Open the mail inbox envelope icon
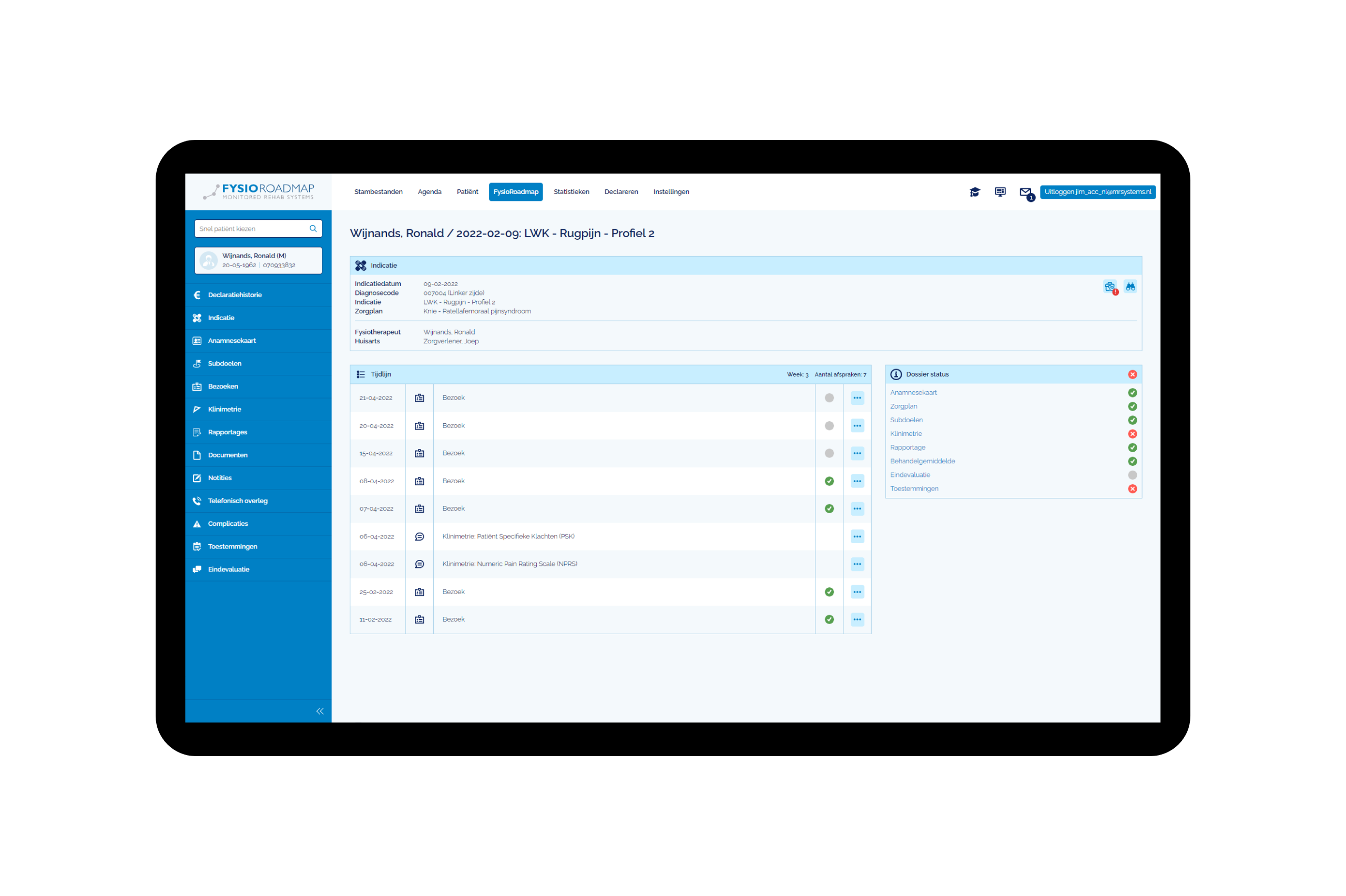This screenshot has width=1346, height=896. tap(1025, 192)
